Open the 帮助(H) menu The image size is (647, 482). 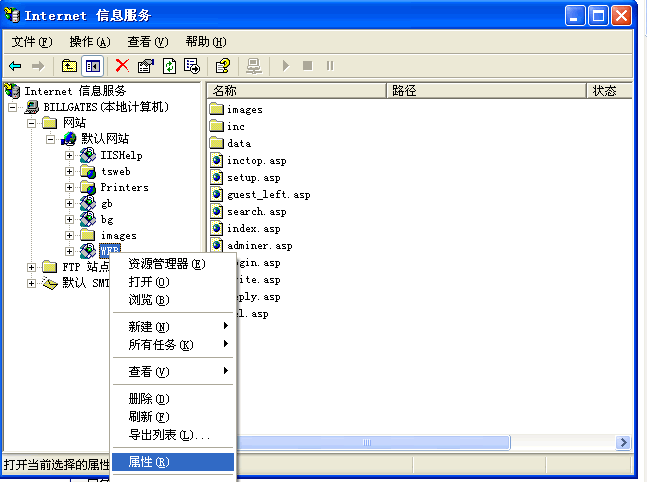click(x=206, y=42)
